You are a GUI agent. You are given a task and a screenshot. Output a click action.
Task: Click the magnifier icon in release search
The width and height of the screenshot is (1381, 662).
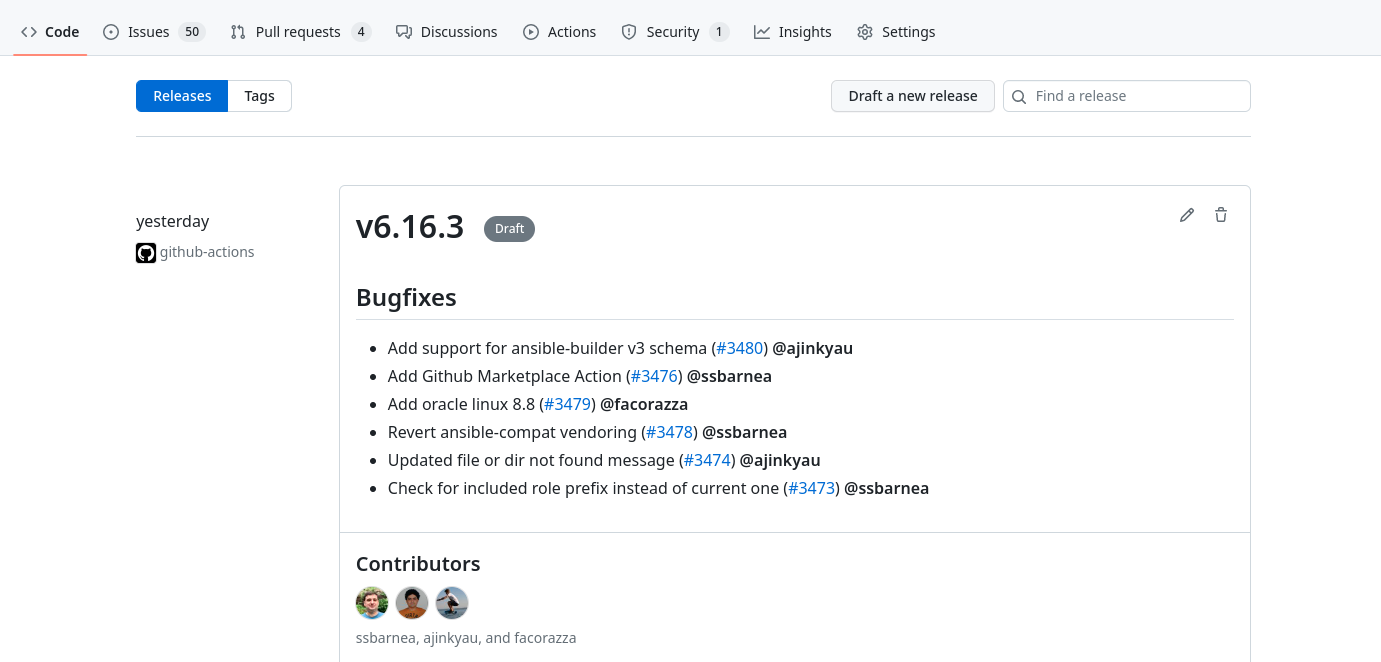tap(1019, 97)
